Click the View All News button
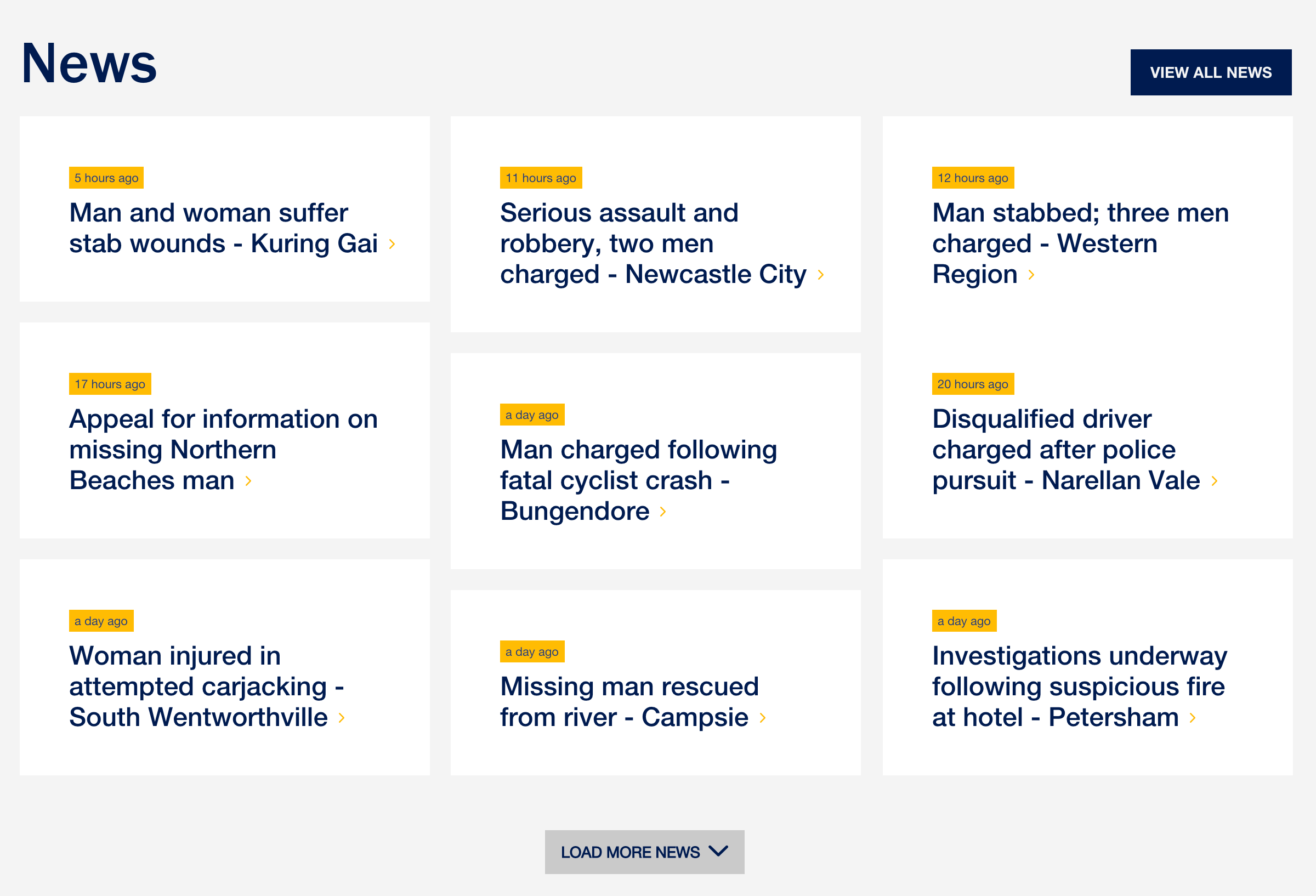The height and width of the screenshot is (896, 1316). pos(1211,72)
